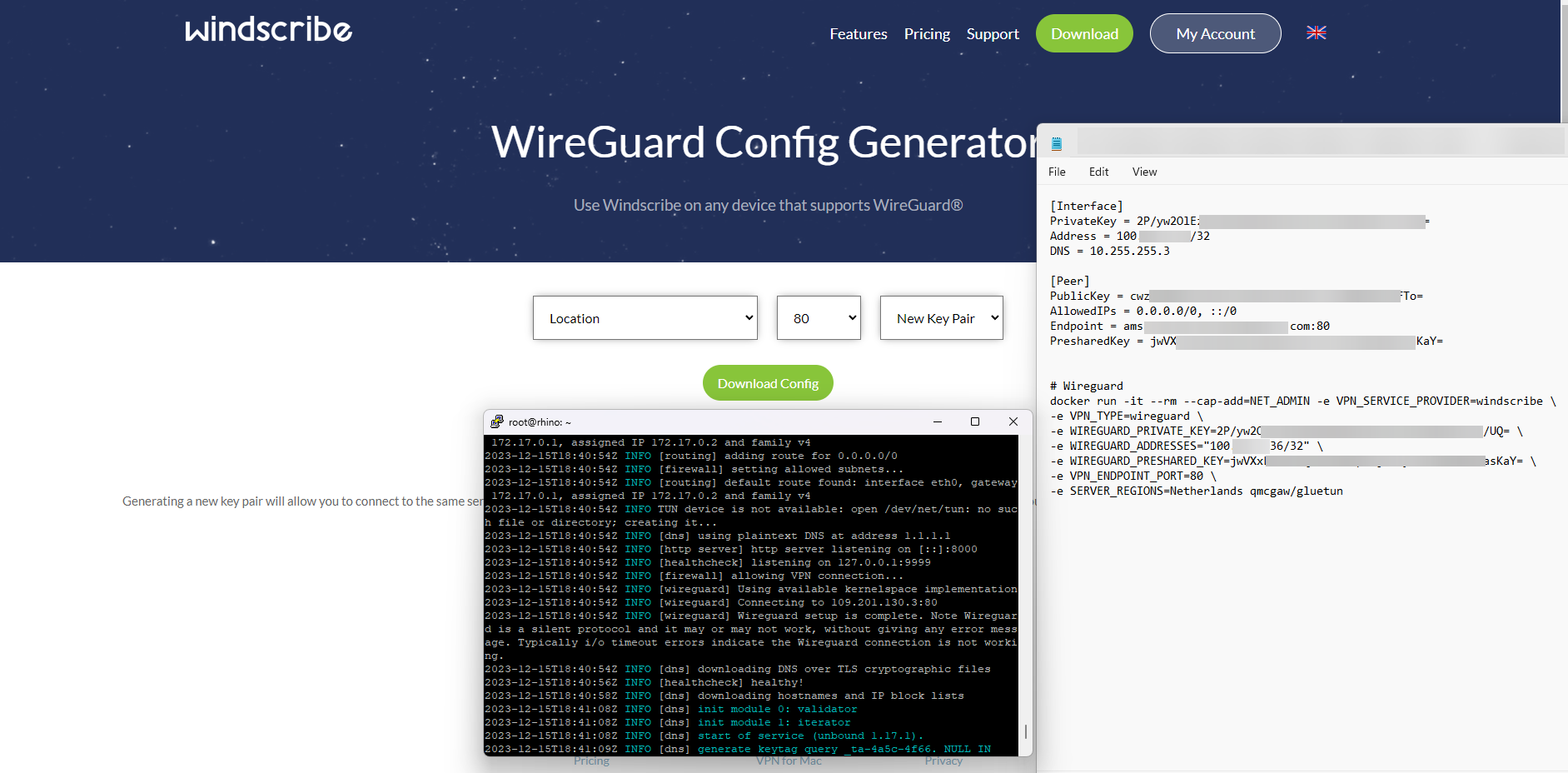Click the VPN for Mac footer link

(789, 761)
